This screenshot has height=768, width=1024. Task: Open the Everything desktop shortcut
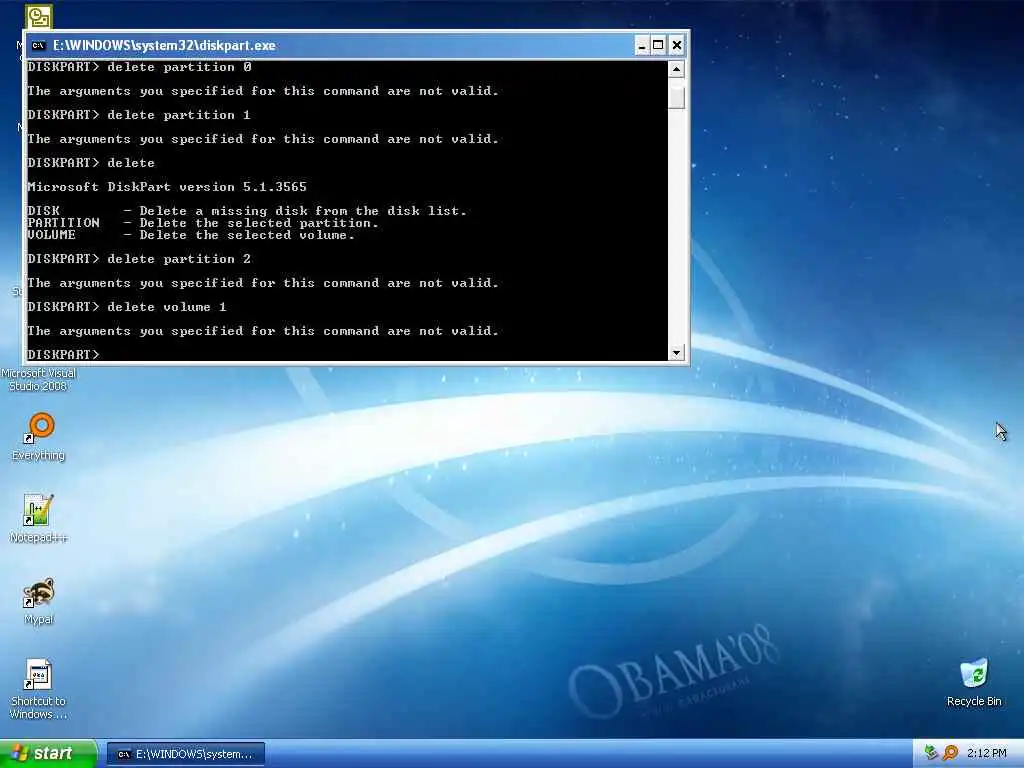pyautogui.click(x=39, y=436)
